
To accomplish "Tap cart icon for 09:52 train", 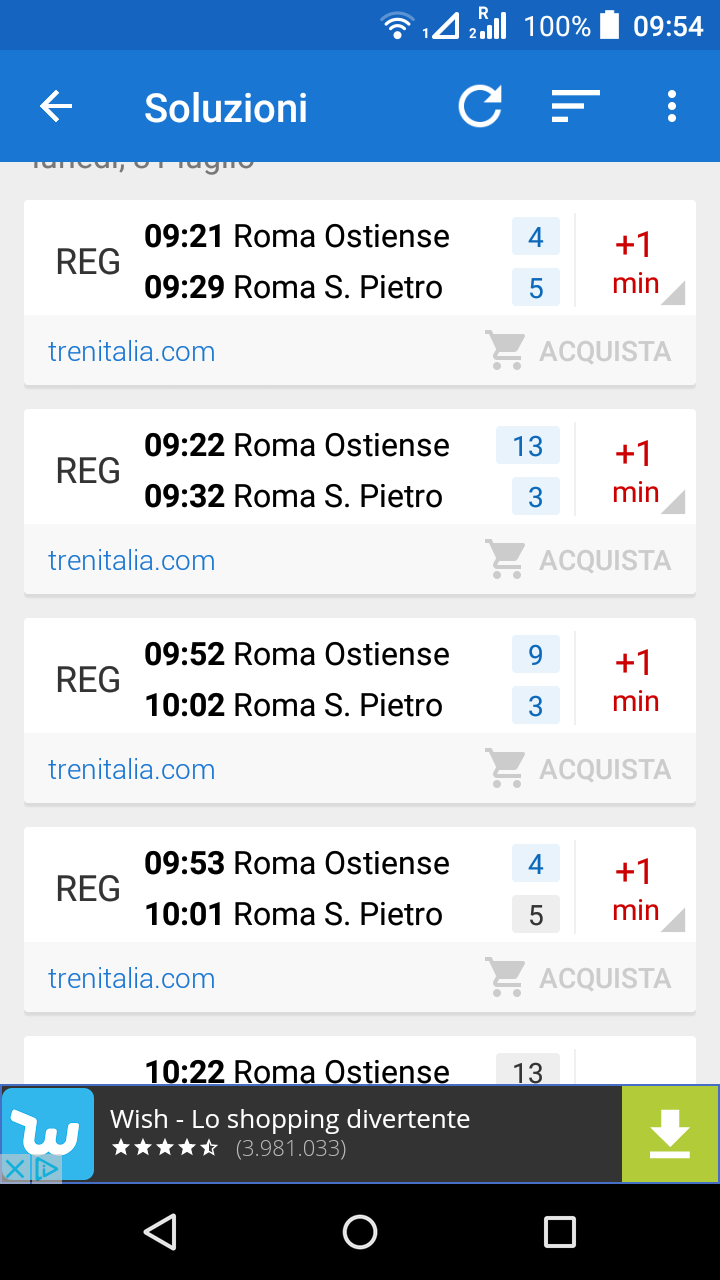I will pos(505,769).
